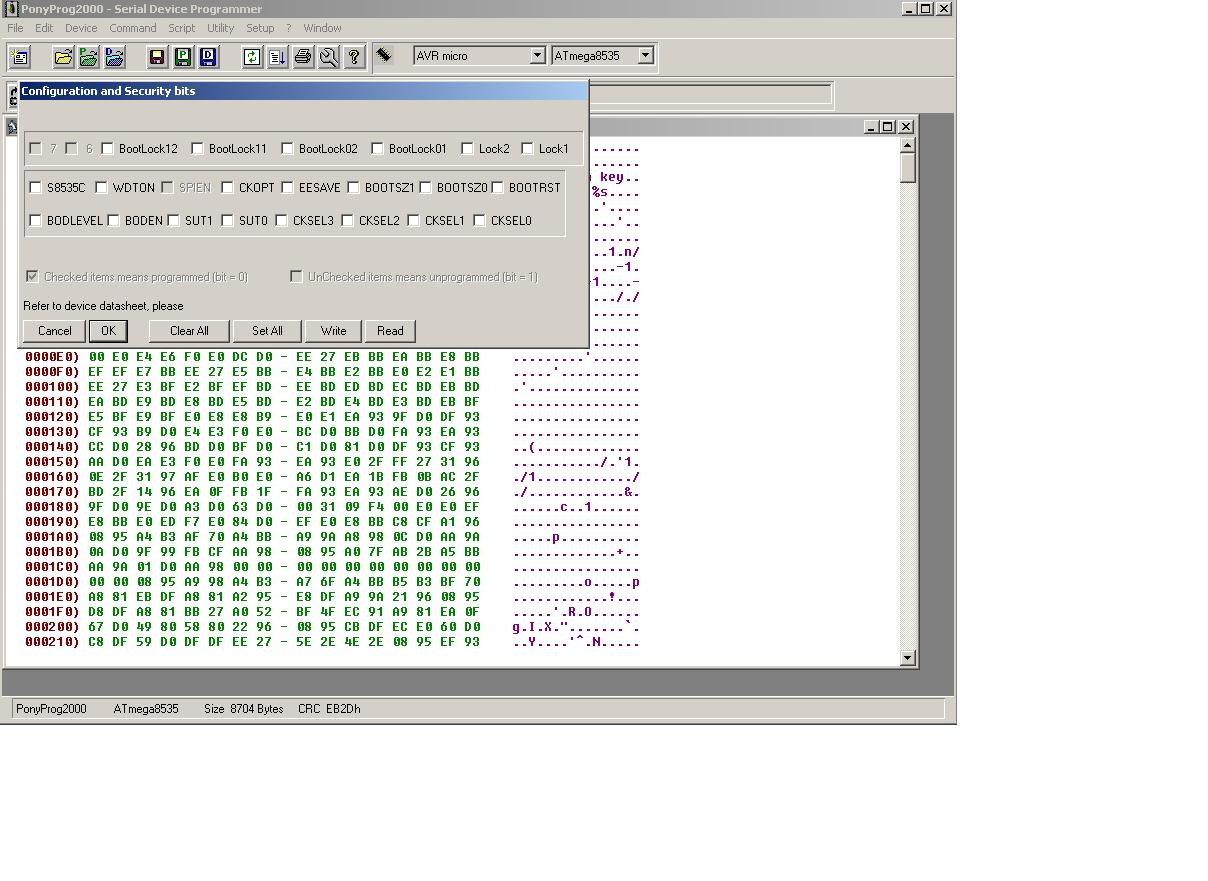The height and width of the screenshot is (881, 1208).
Task: Click the 'Size 8704 Bytes' status bar entry
Action: [244, 709]
